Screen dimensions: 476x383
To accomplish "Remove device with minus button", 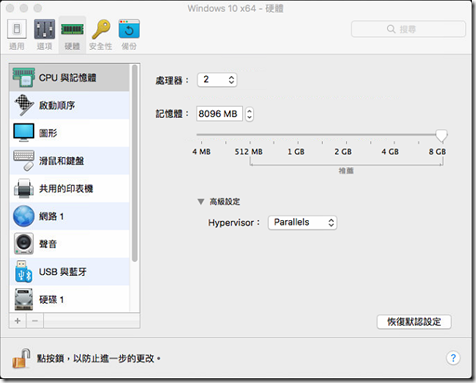I will click(35, 321).
